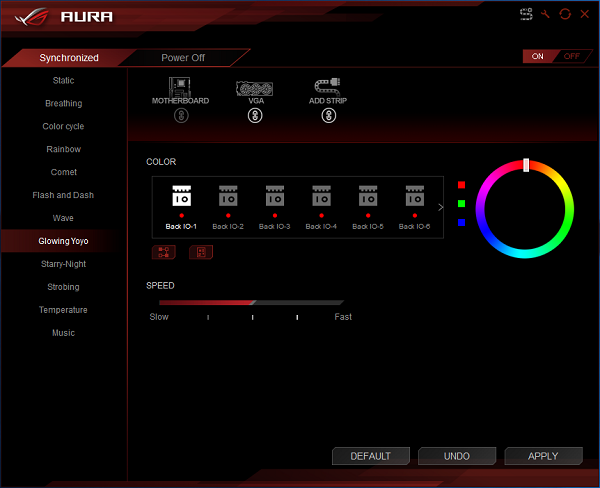The image size is (600, 488).
Task: Pick the green color swatch
Action: tap(461, 204)
